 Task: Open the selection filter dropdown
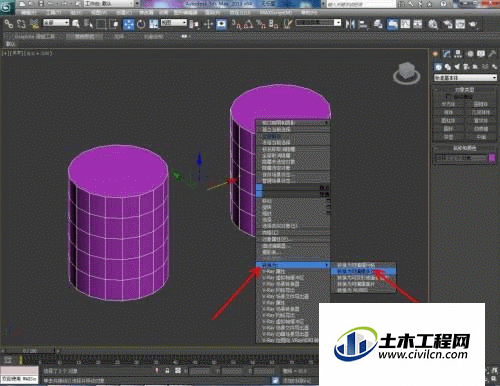click(x=56, y=23)
